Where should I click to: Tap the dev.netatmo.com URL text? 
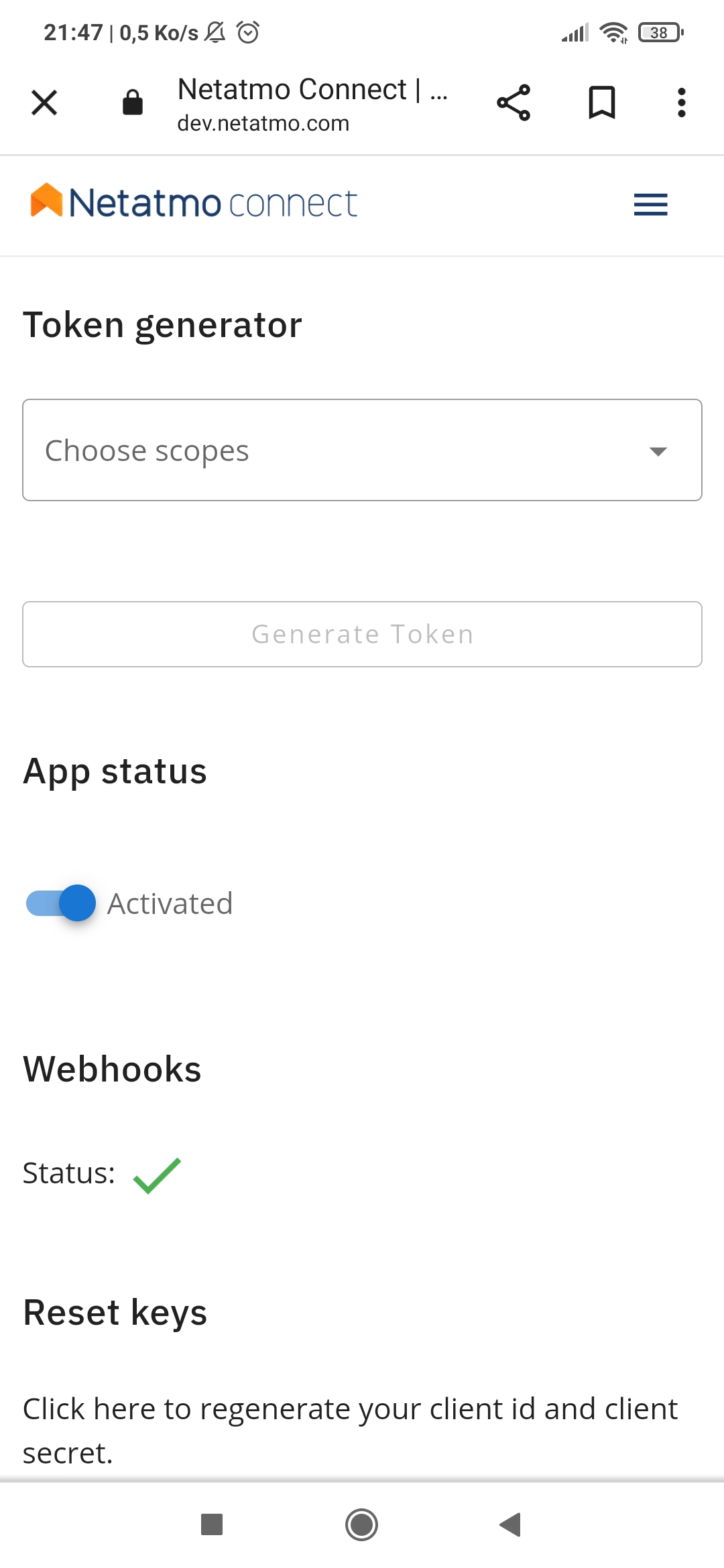tap(263, 124)
